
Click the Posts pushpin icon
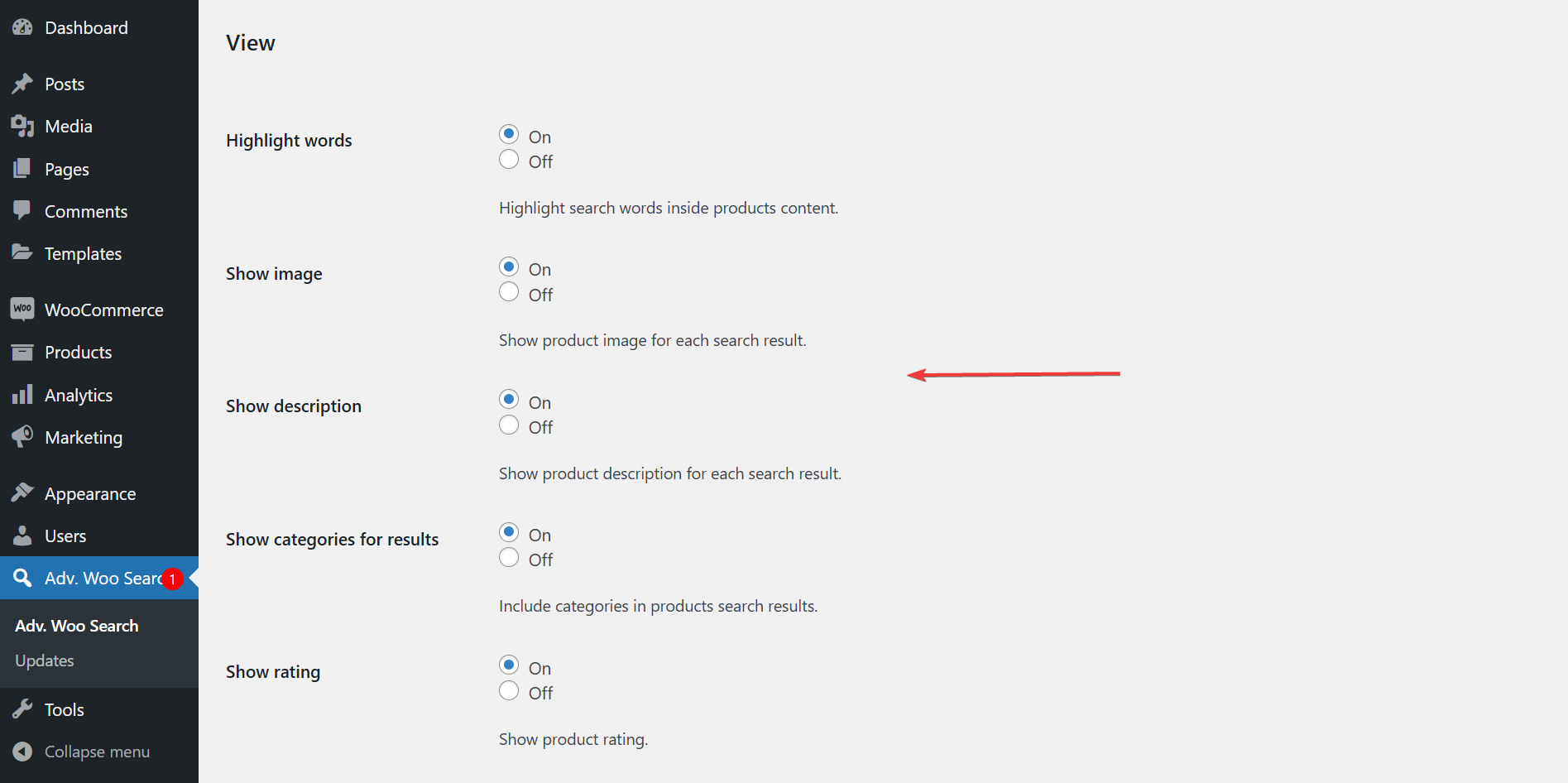[x=22, y=84]
